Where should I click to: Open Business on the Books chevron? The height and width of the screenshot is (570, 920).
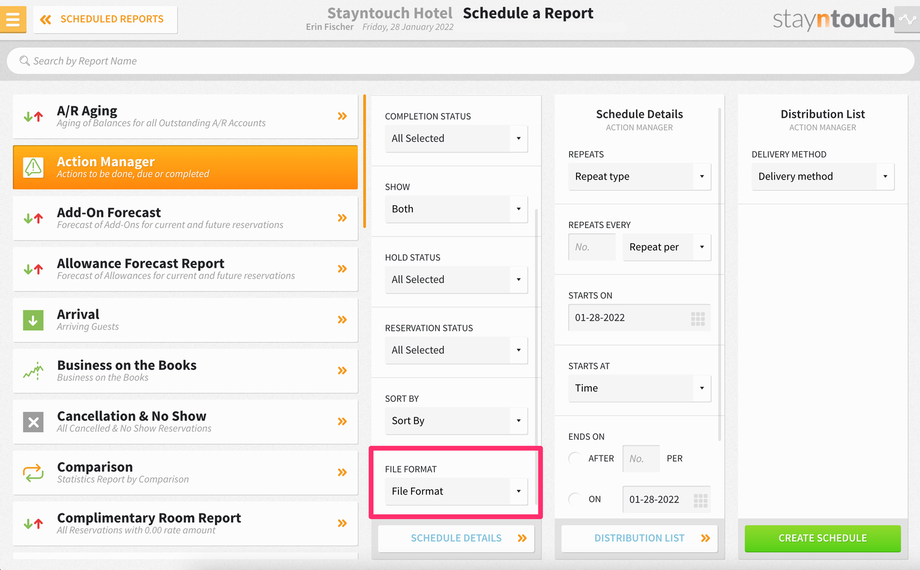click(342, 370)
